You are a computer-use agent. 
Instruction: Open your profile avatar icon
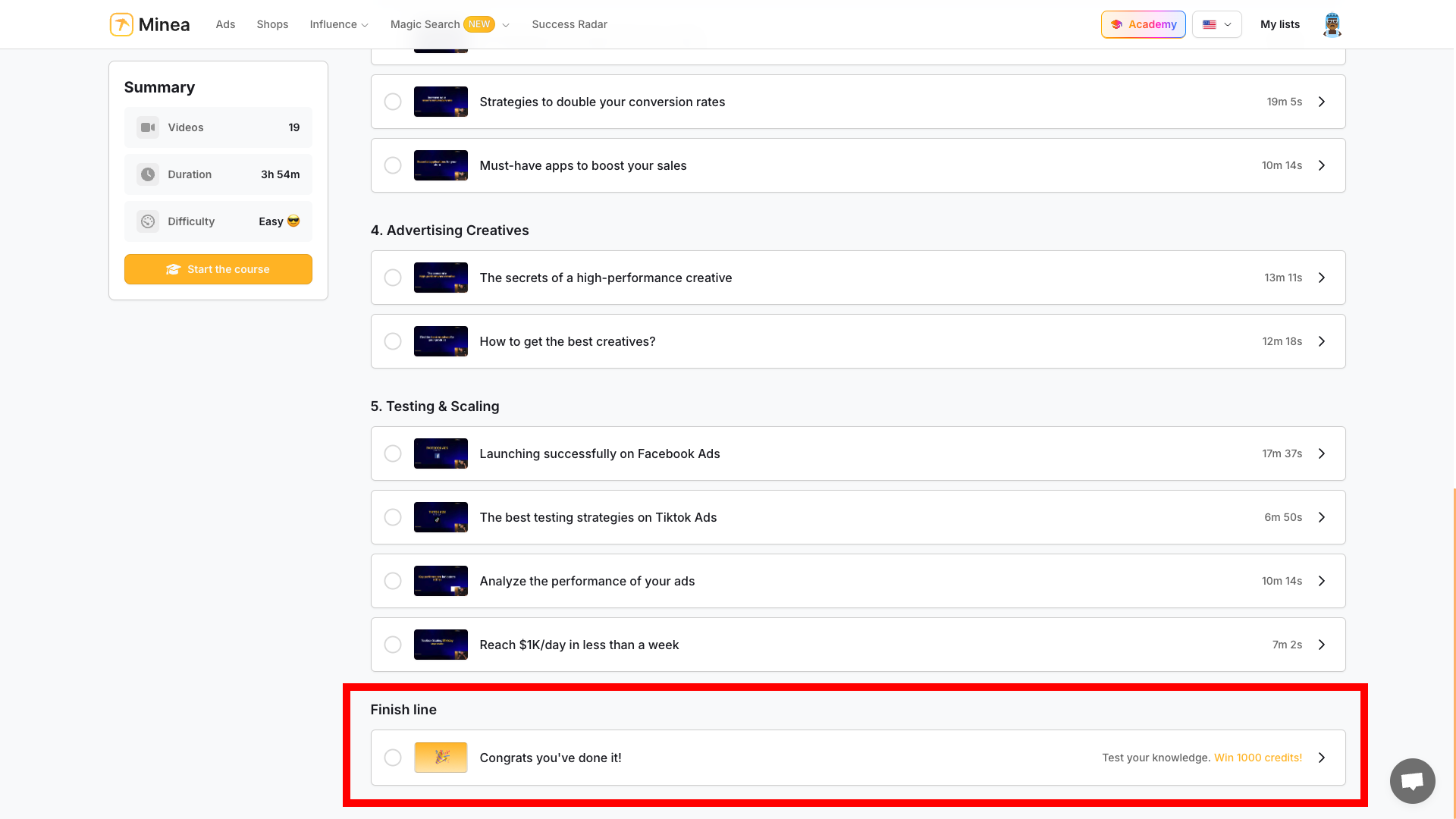pos(1332,24)
